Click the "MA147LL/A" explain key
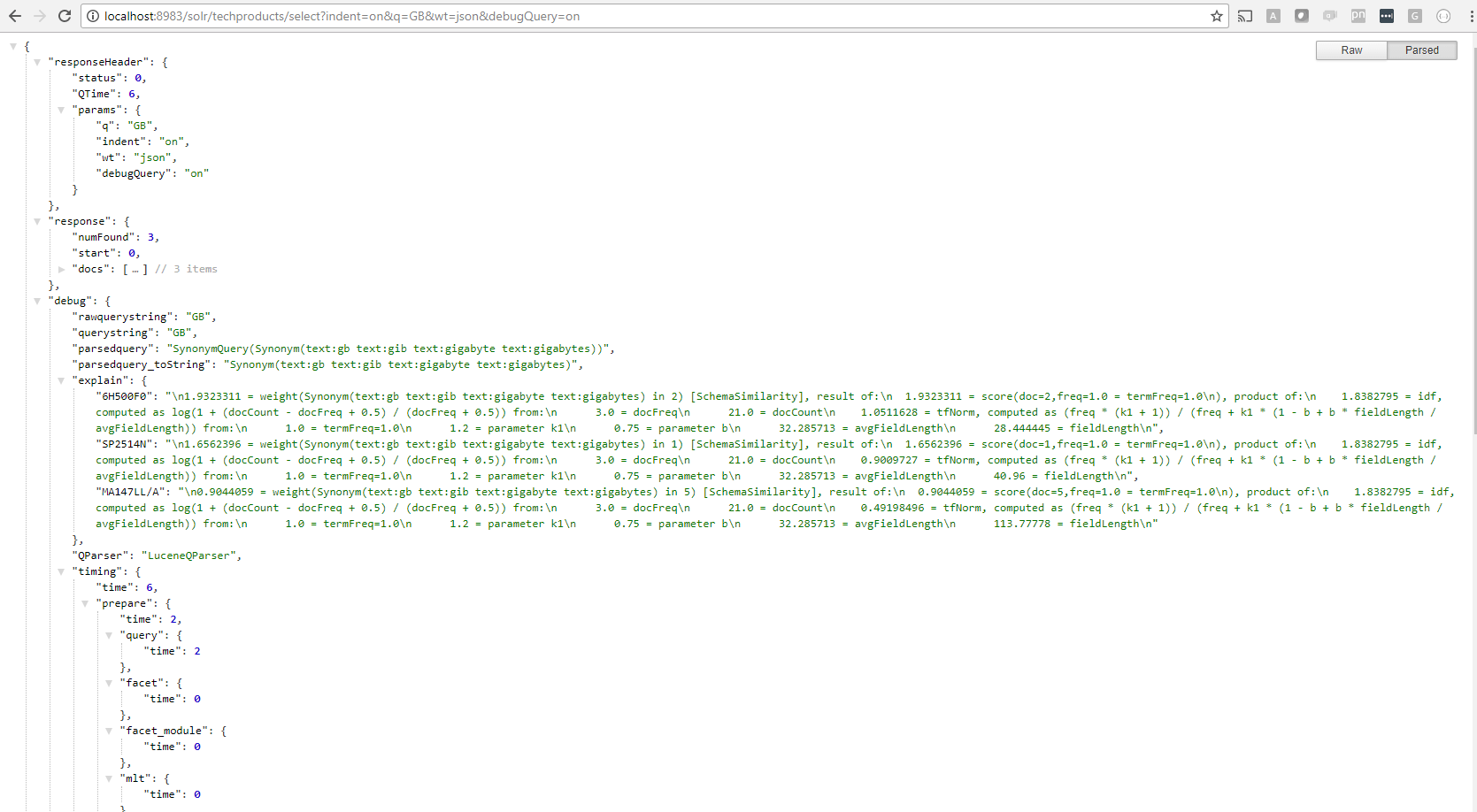This screenshot has width=1477, height=812. point(131,492)
